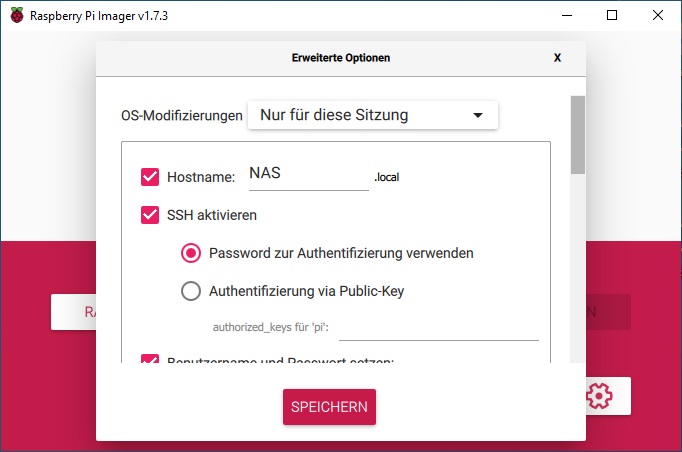
Task: Choose Authentifizierung via Public-Key radio button
Action: 191,291
